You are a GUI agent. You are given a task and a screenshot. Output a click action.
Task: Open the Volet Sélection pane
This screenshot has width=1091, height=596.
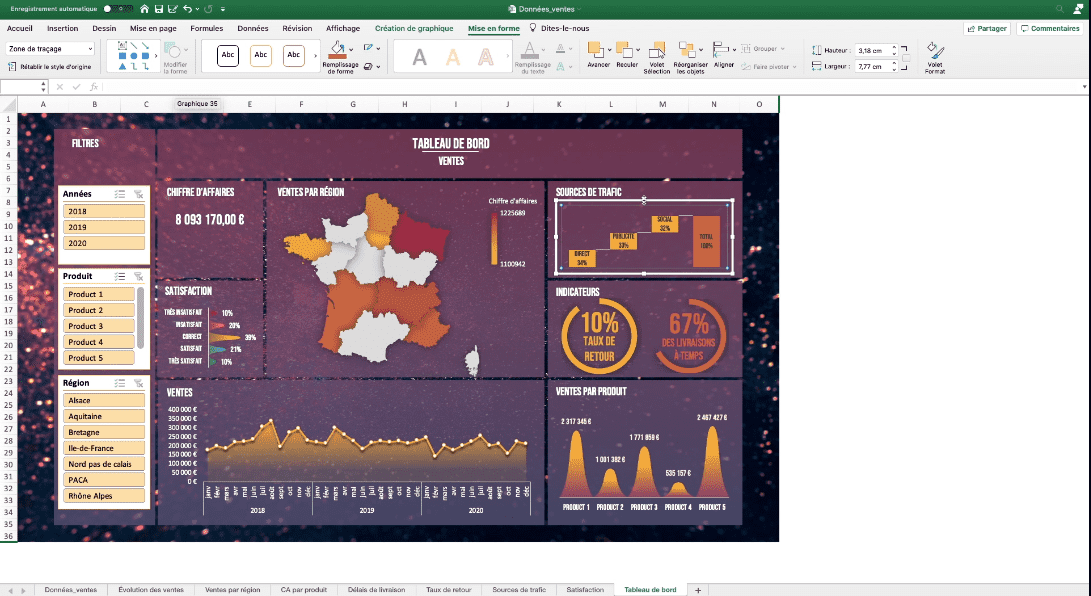tap(656, 50)
